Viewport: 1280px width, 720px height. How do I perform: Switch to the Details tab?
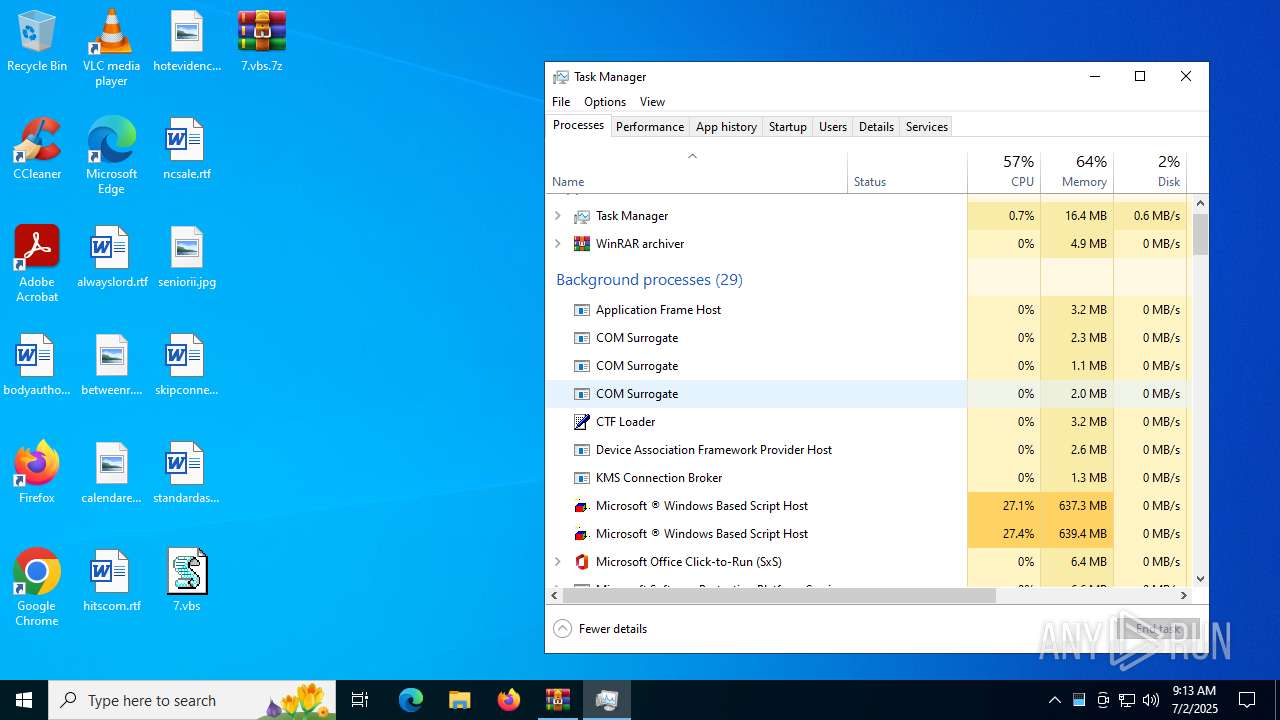(x=876, y=127)
